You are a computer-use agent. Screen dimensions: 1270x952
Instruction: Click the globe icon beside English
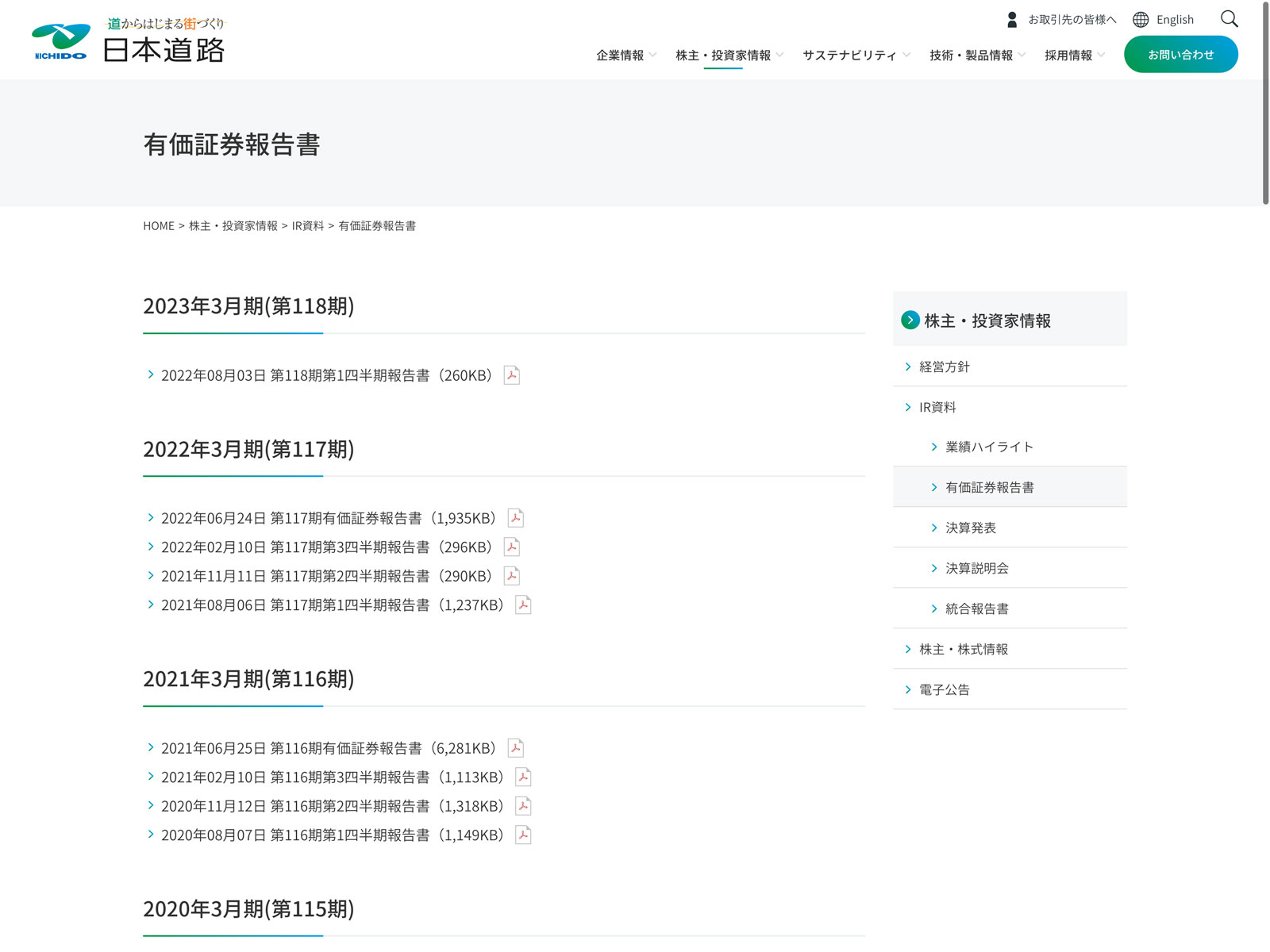1141,20
